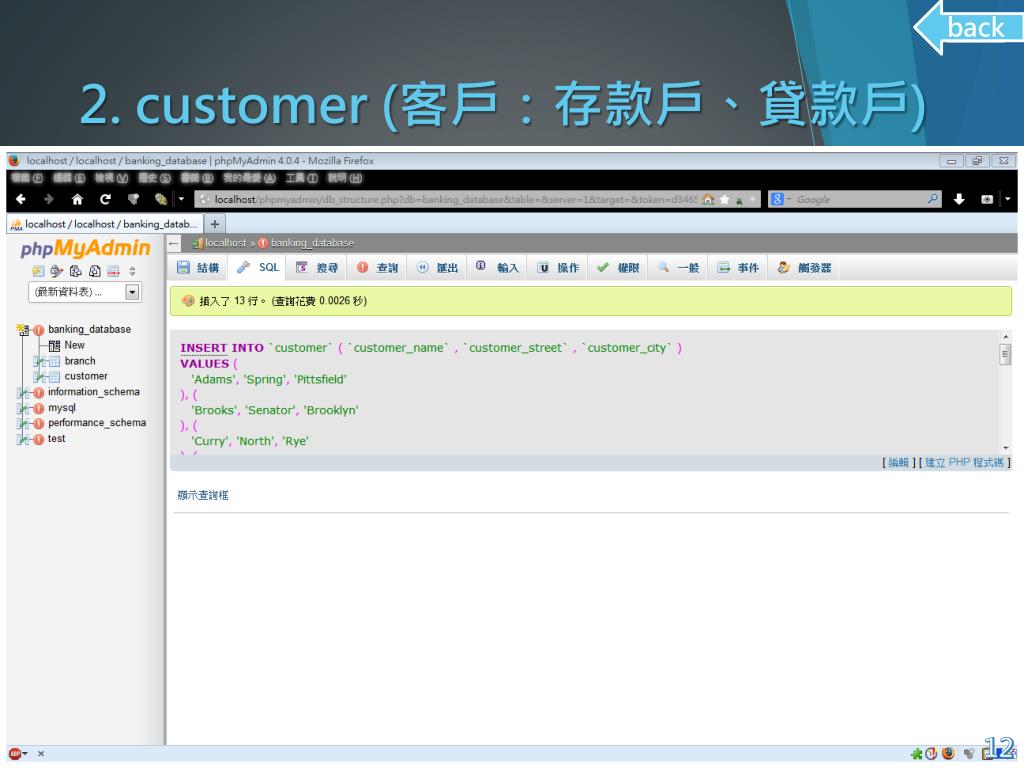Image resolution: width=1024 pixels, height=768 pixels.
Task: Click the first navigation-panel home icon
Action: [38, 271]
